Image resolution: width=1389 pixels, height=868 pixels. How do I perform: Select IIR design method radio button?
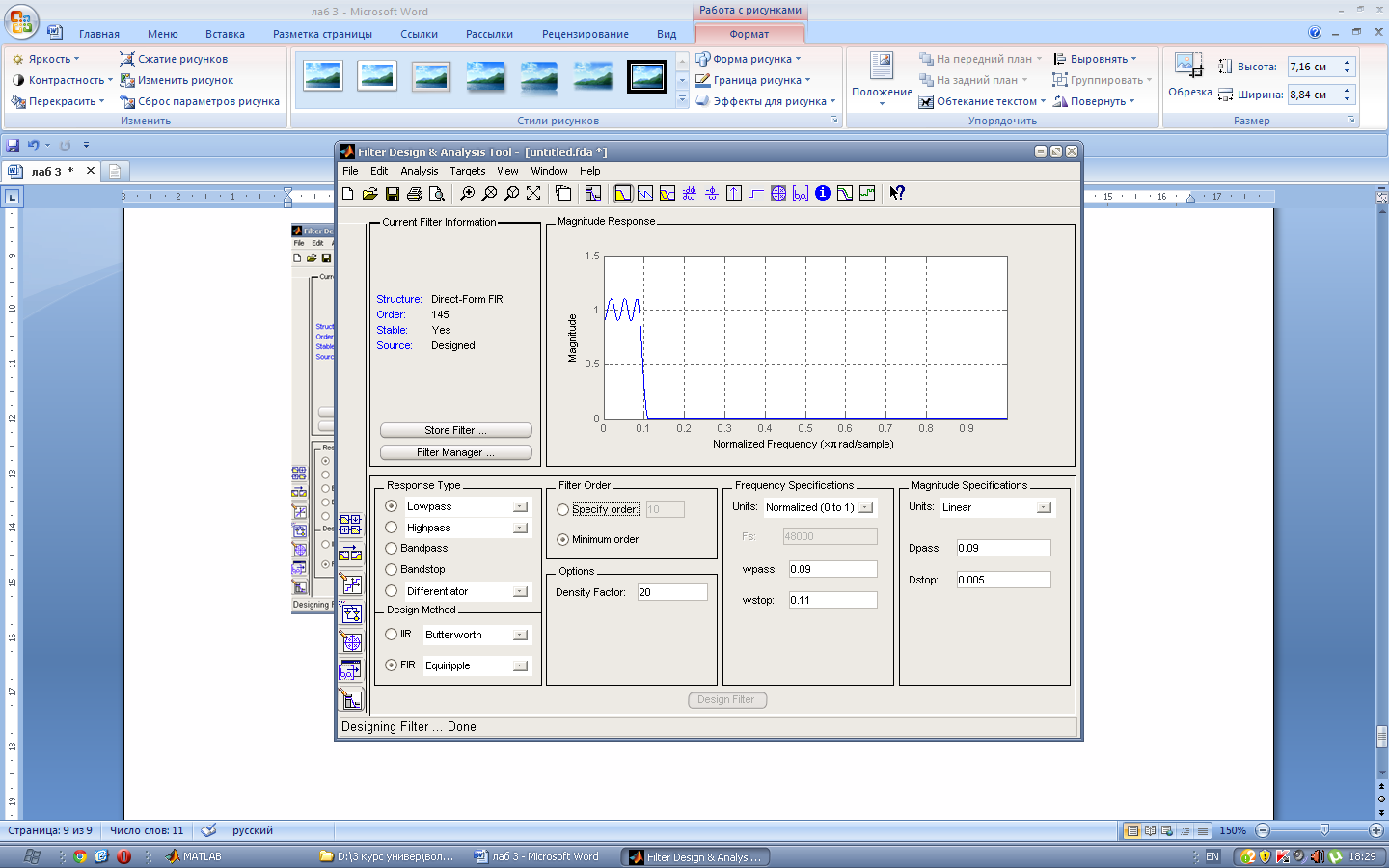pyautogui.click(x=392, y=635)
